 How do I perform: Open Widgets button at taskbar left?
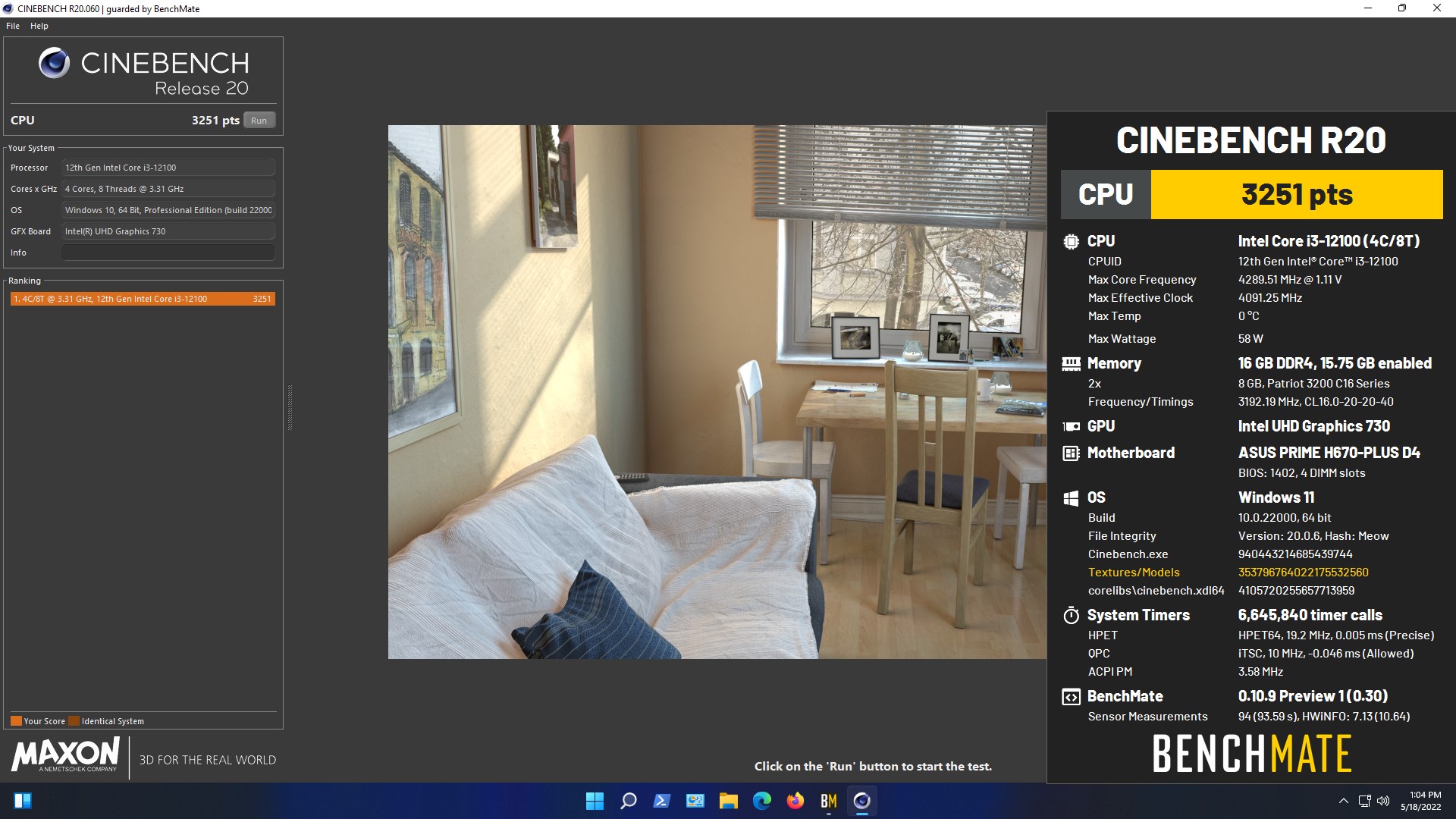click(23, 801)
